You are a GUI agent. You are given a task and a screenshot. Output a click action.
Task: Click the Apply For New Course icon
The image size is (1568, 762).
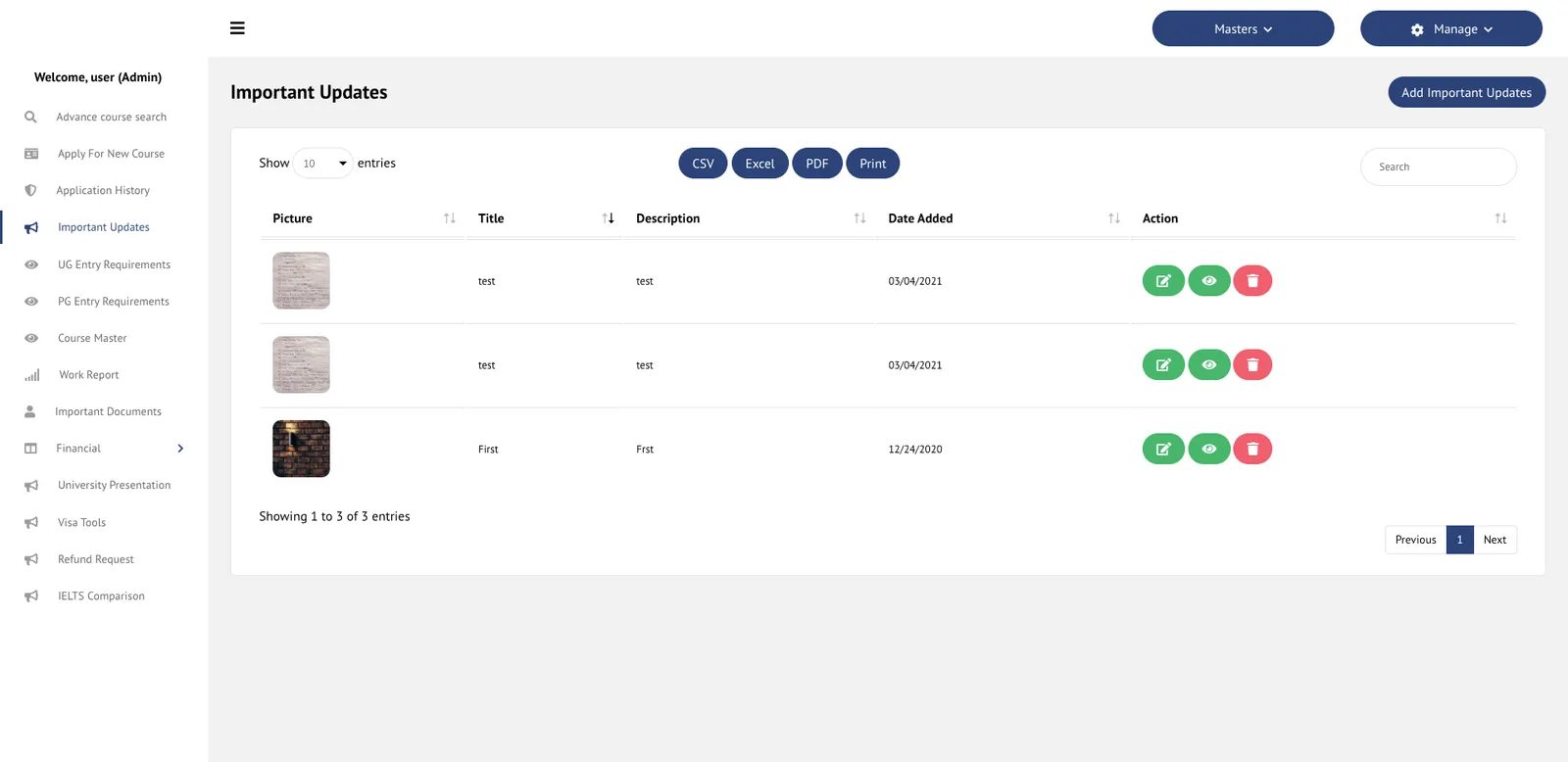tap(31, 154)
